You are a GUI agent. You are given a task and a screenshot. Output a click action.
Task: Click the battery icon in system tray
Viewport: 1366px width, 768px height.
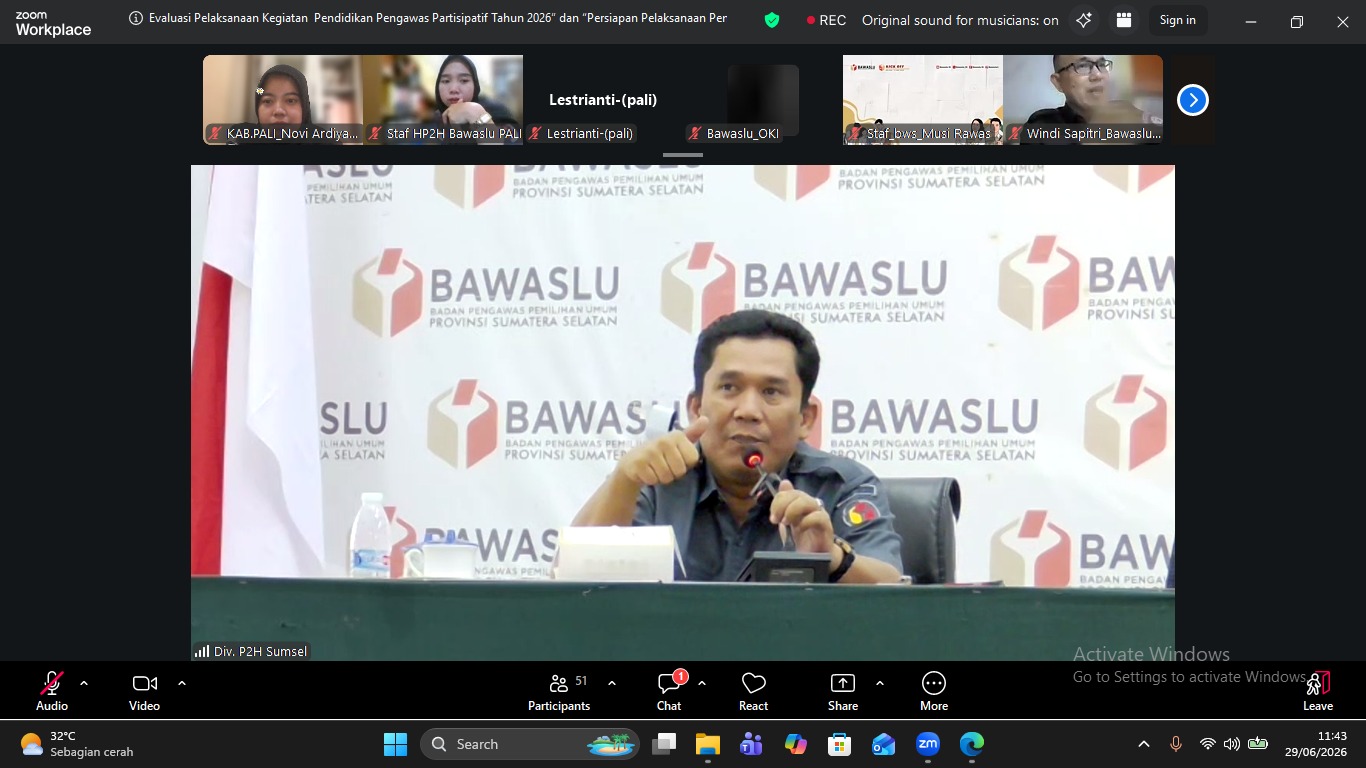tap(1258, 744)
